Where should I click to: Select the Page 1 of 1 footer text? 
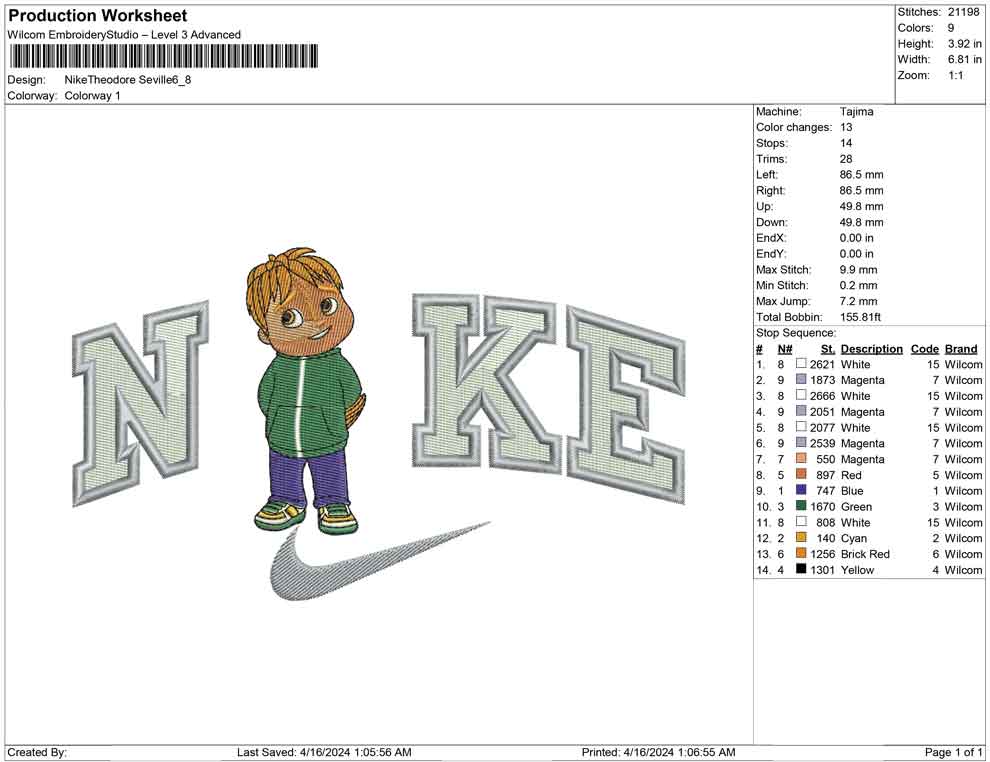pyautogui.click(x=953, y=752)
